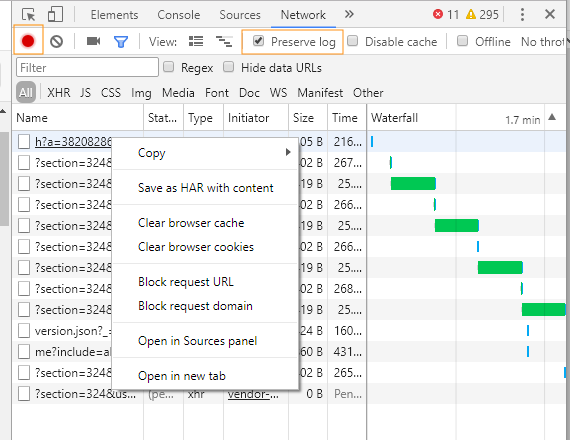Screen dimensions: 570x440
Task: Switch to large request rows view
Action: (196, 41)
